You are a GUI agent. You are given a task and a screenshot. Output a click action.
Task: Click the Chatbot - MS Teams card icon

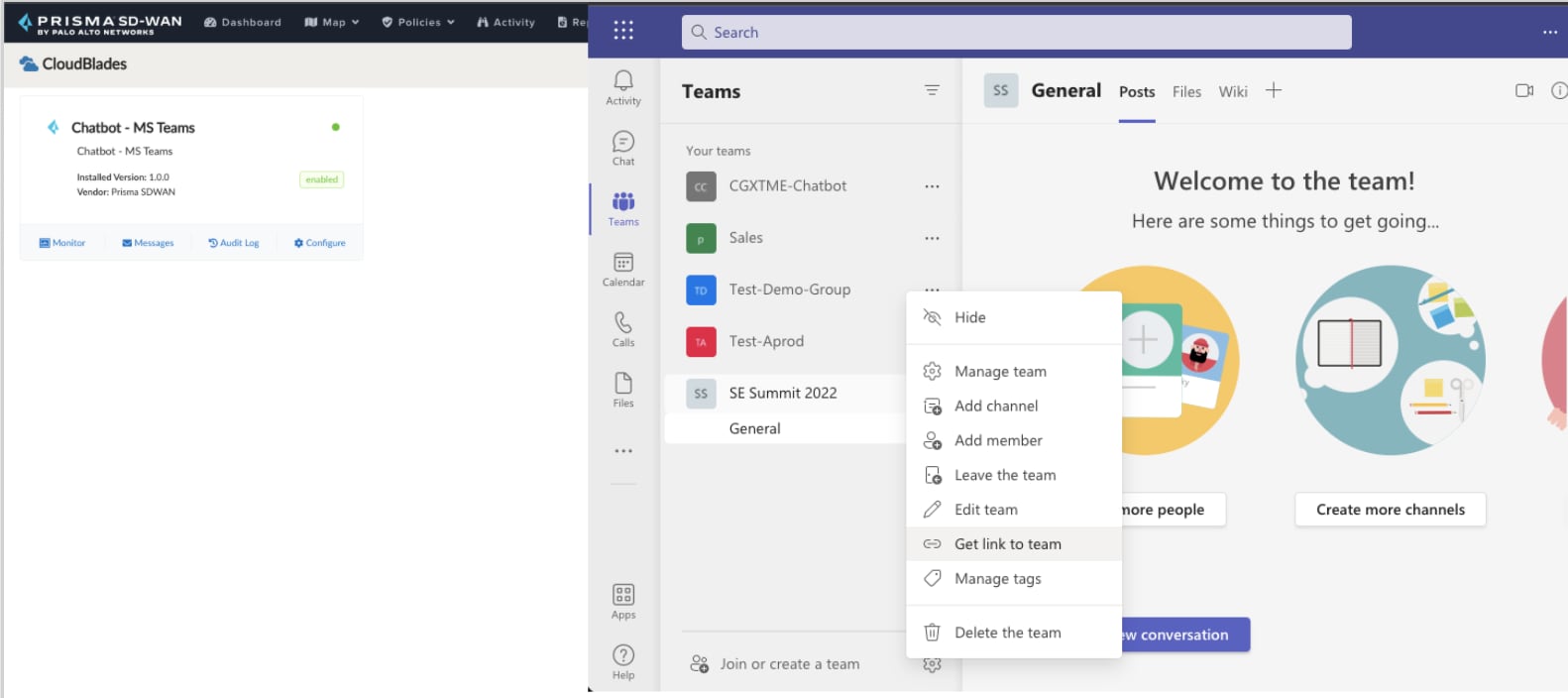click(54, 127)
